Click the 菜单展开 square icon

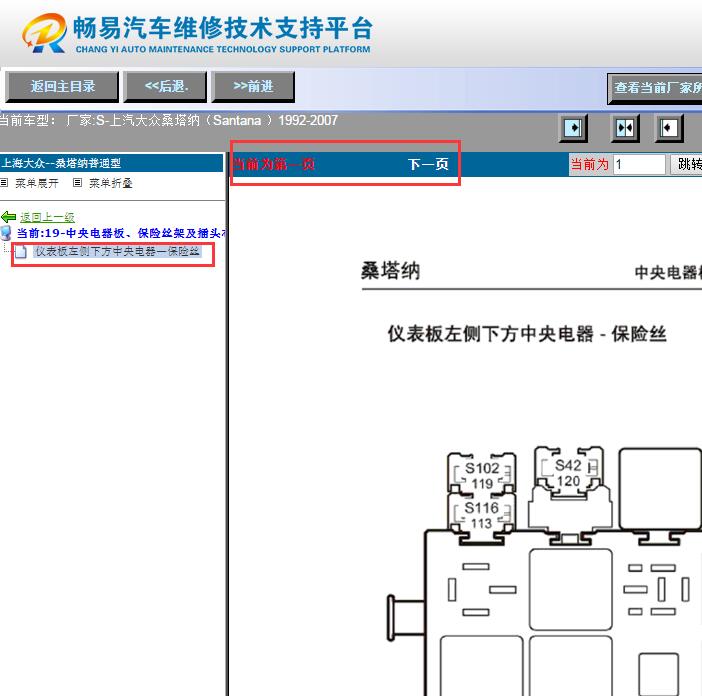[x=4, y=182]
